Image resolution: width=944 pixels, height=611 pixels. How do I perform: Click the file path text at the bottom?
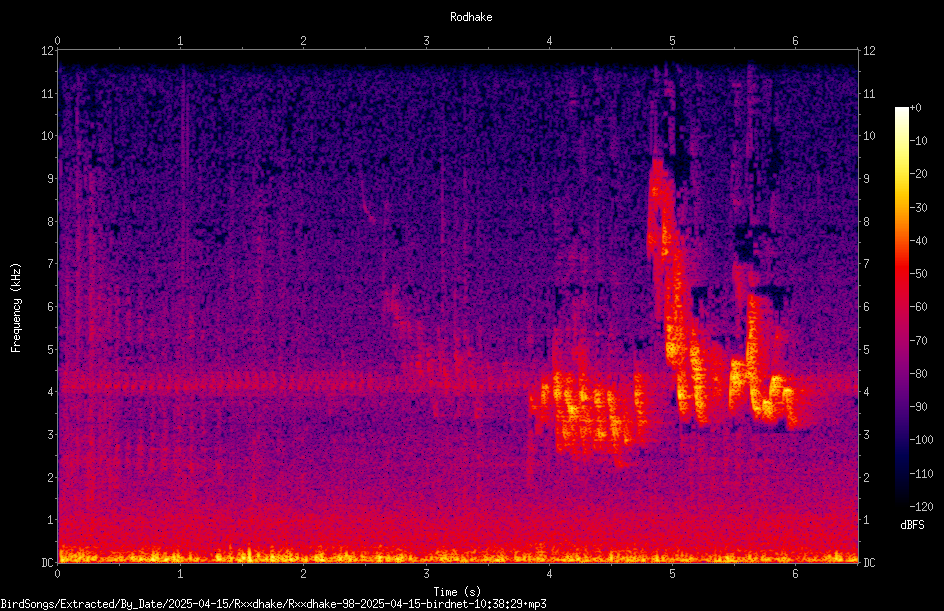[x=273, y=604]
